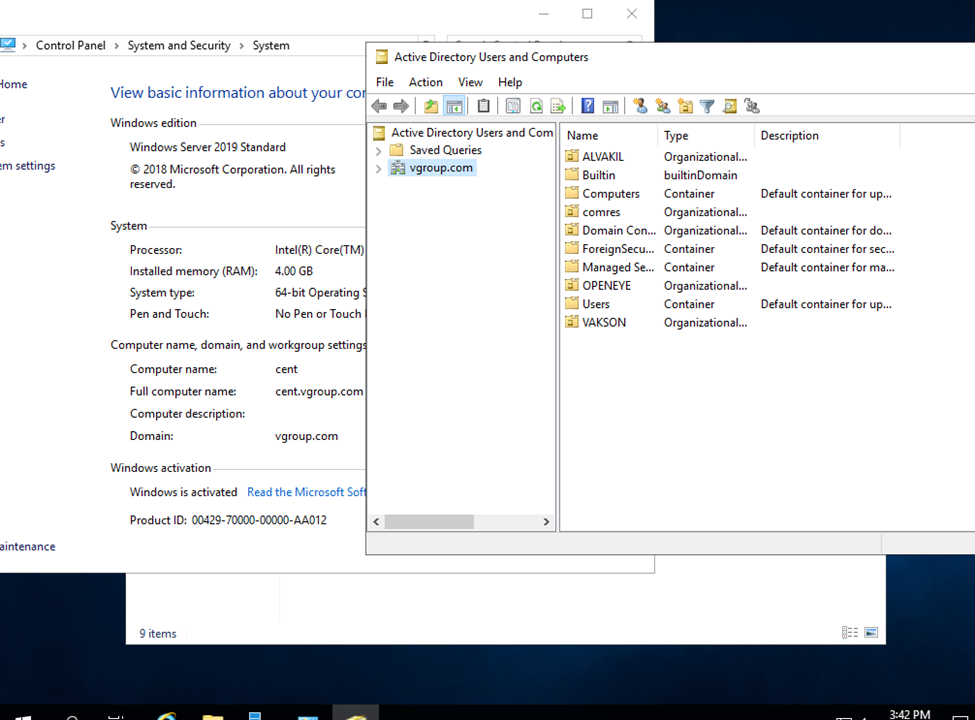This screenshot has width=975, height=720.
Task: Toggle Show/Hide Console Tree icon
Action: (x=454, y=106)
